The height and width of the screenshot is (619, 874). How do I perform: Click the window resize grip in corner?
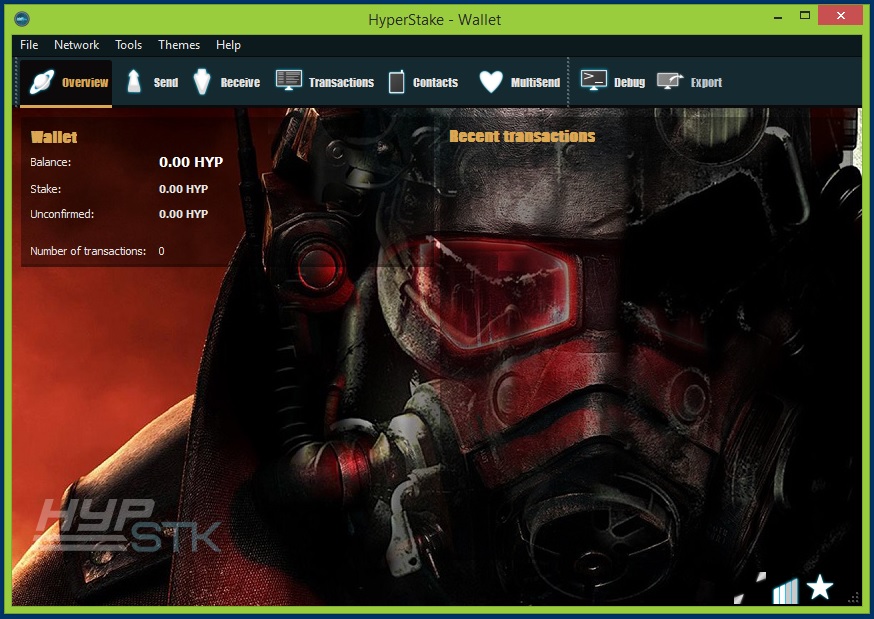tap(853, 597)
